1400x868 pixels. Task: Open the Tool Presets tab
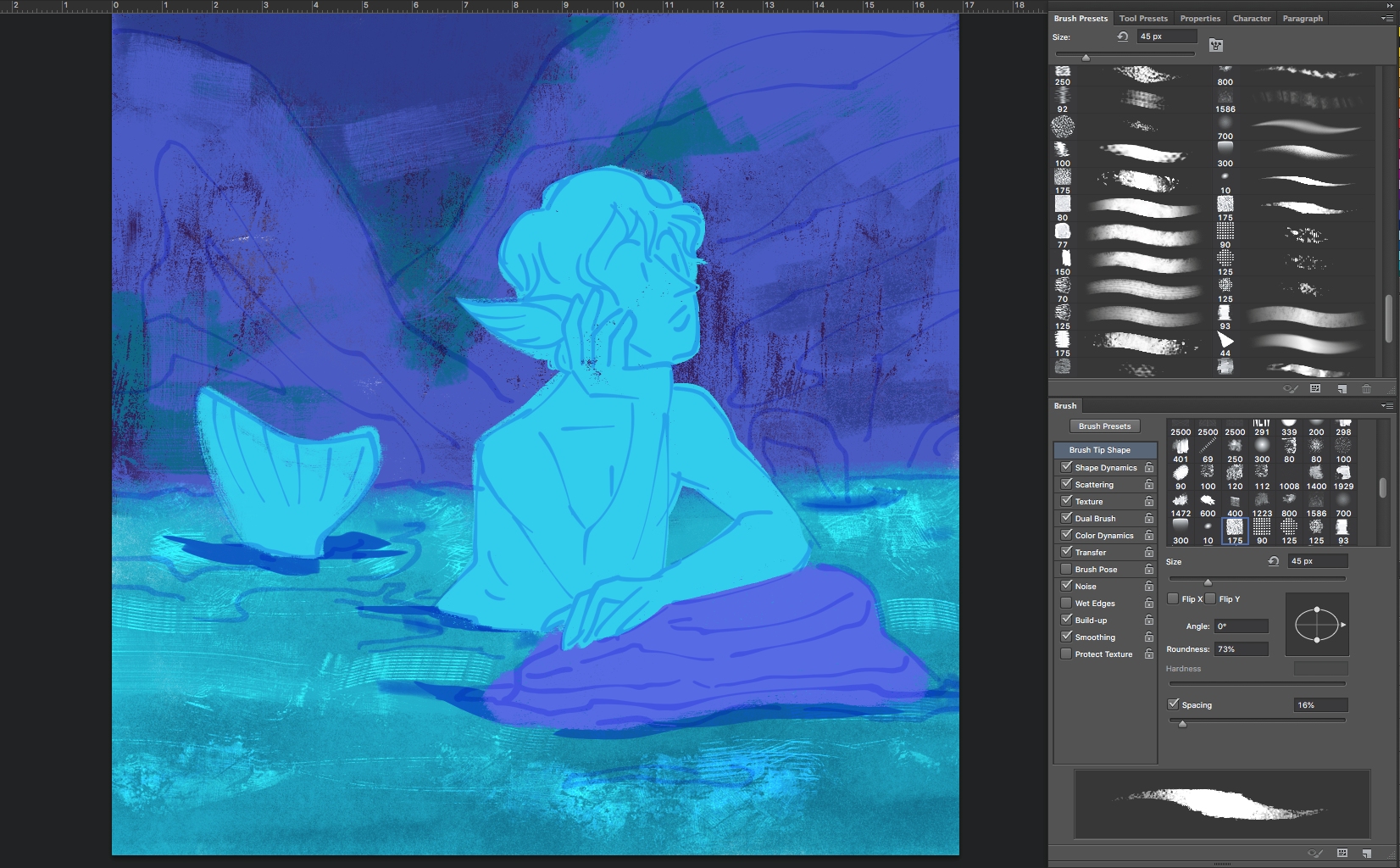1142,18
